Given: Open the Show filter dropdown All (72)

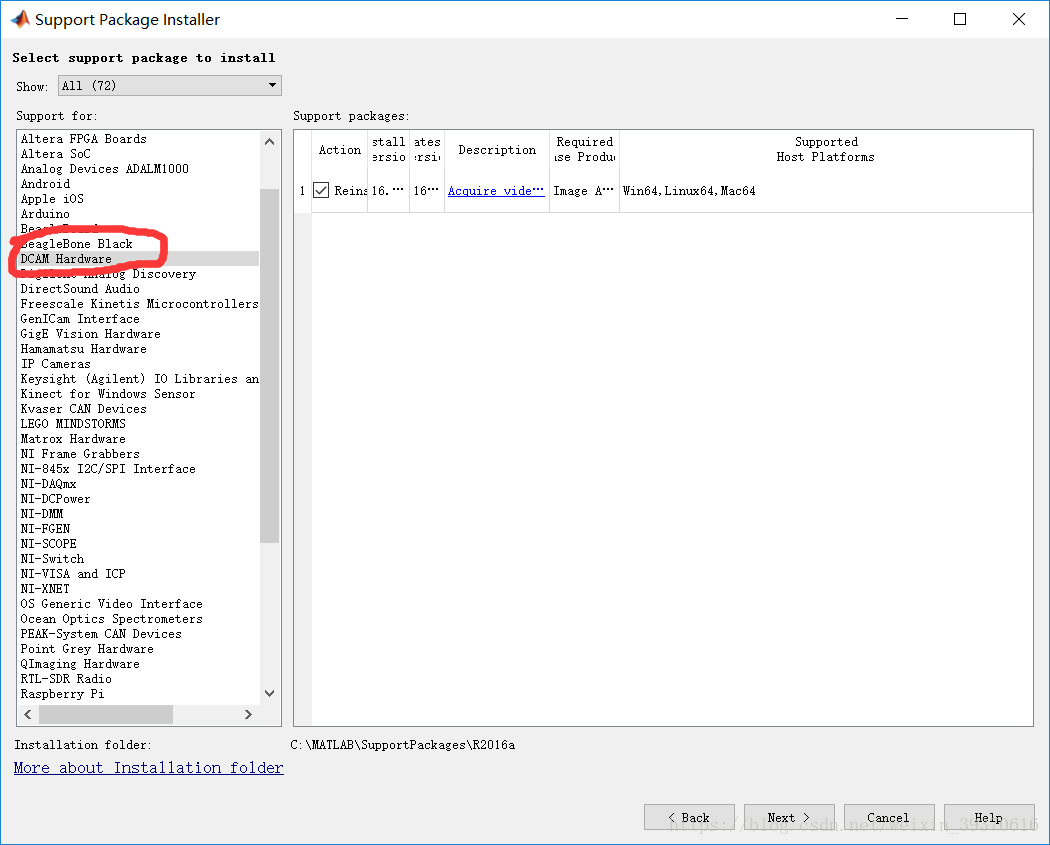Looking at the screenshot, I should [x=169, y=86].
